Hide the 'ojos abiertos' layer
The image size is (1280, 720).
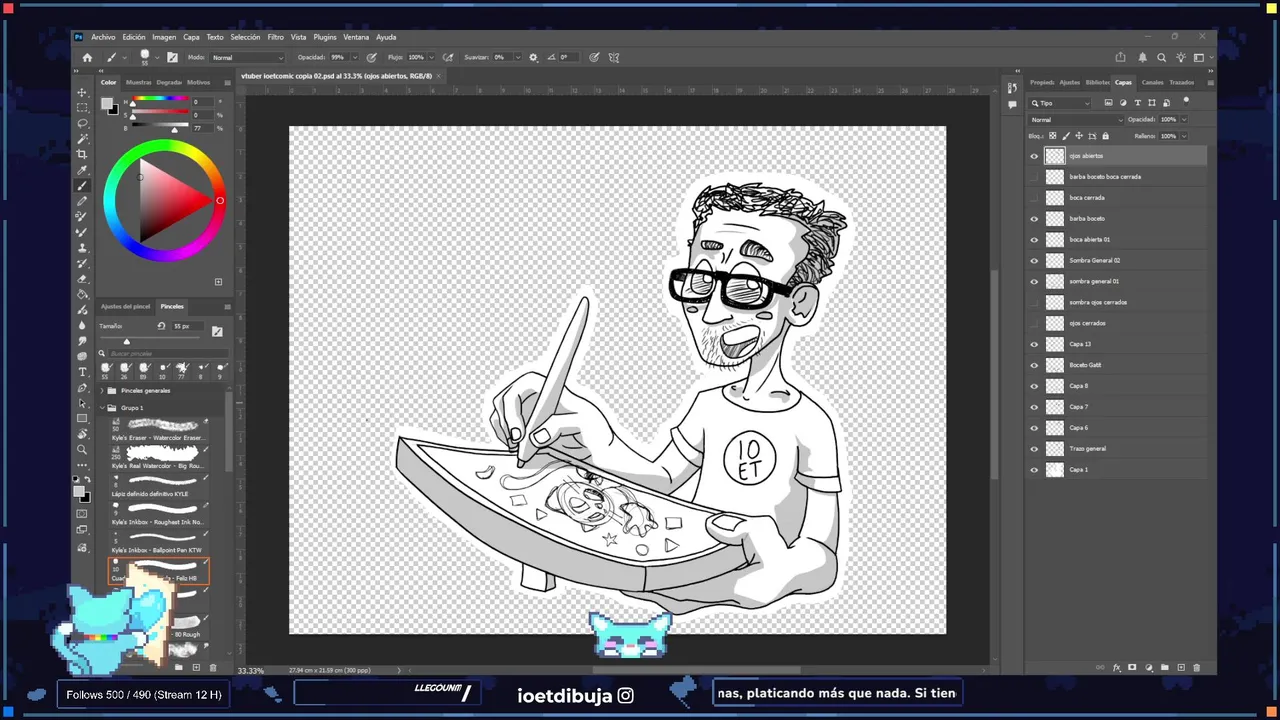[x=1034, y=156]
